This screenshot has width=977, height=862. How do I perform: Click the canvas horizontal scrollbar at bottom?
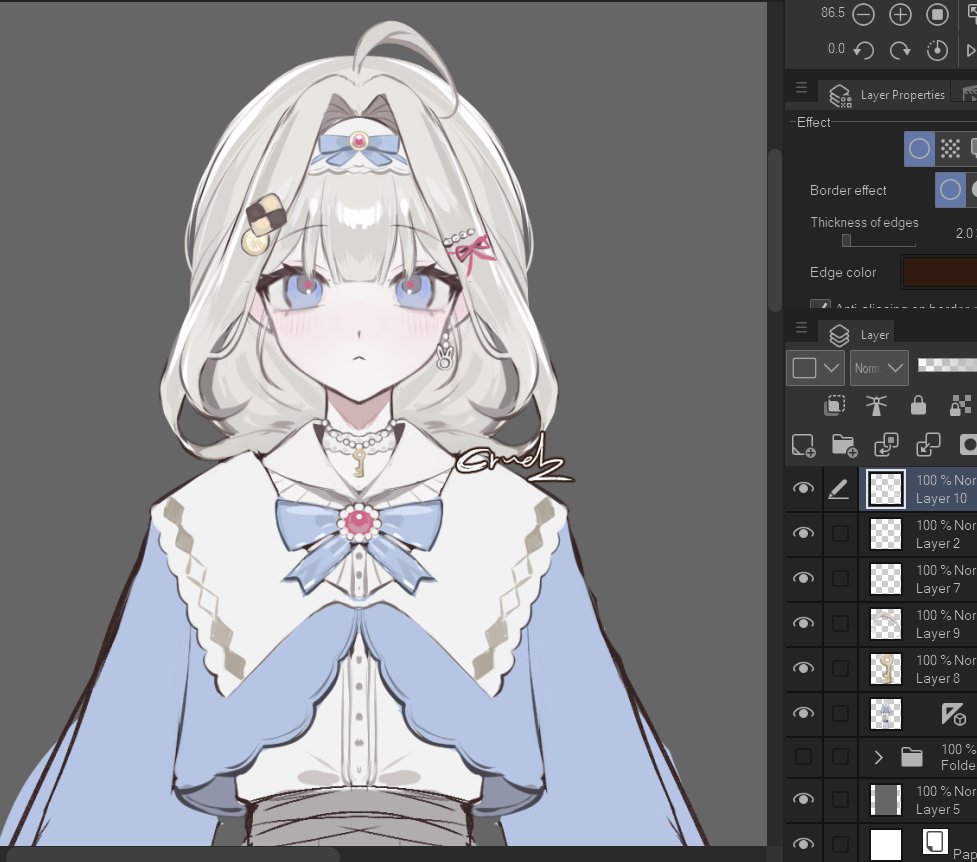pos(171,855)
